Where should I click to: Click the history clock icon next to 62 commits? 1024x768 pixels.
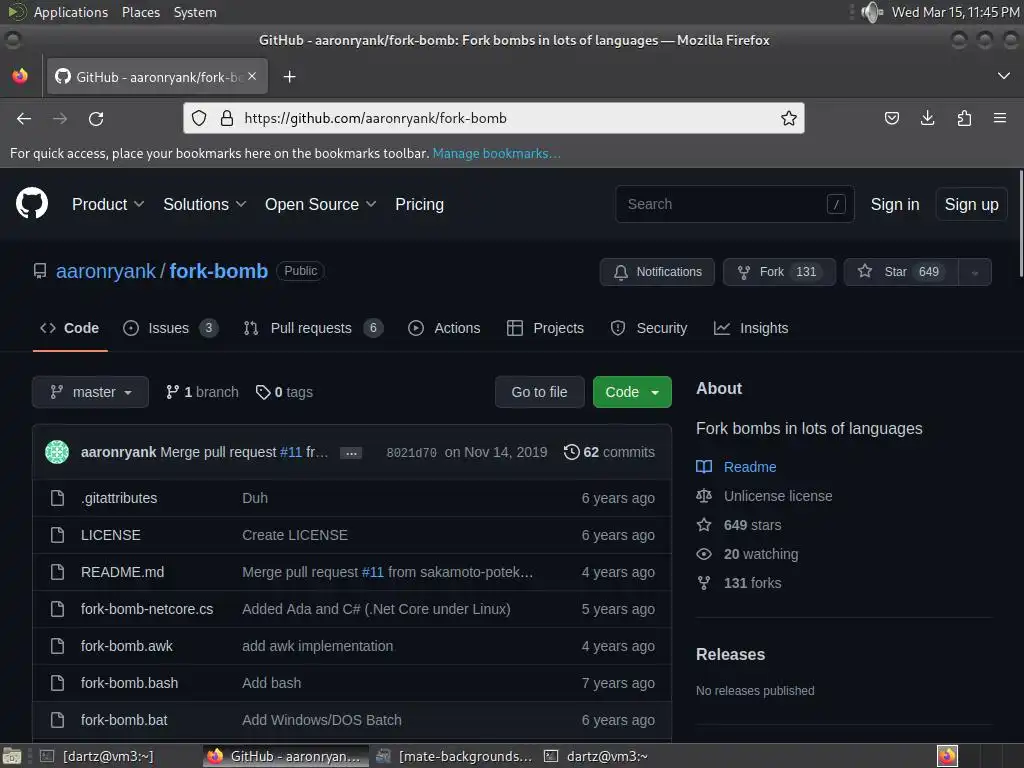tap(571, 452)
